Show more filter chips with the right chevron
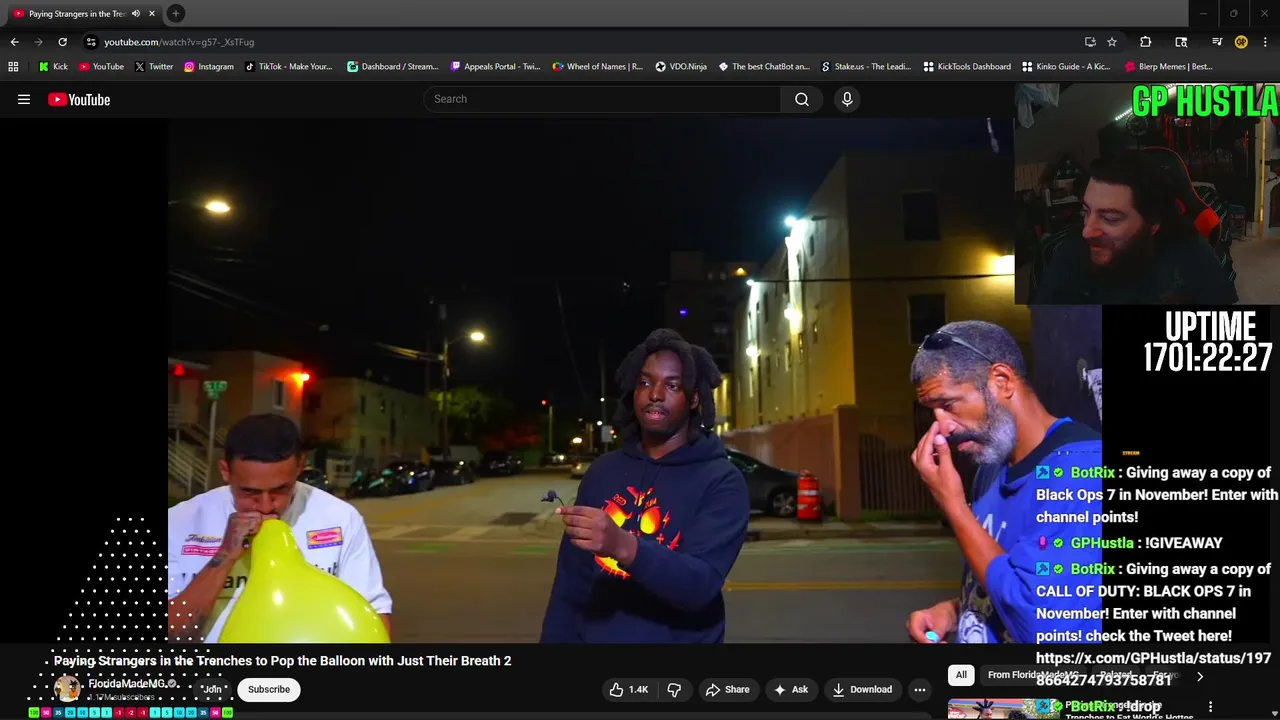This screenshot has width=1280, height=720. pos(1200,677)
